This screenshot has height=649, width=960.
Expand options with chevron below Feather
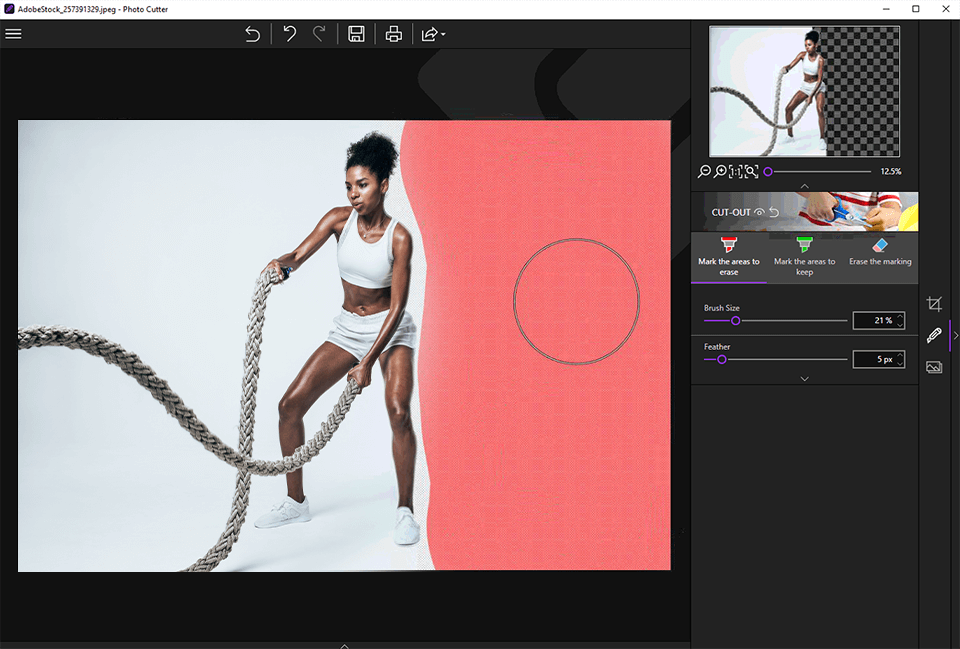pyautogui.click(x=804, y=379)
